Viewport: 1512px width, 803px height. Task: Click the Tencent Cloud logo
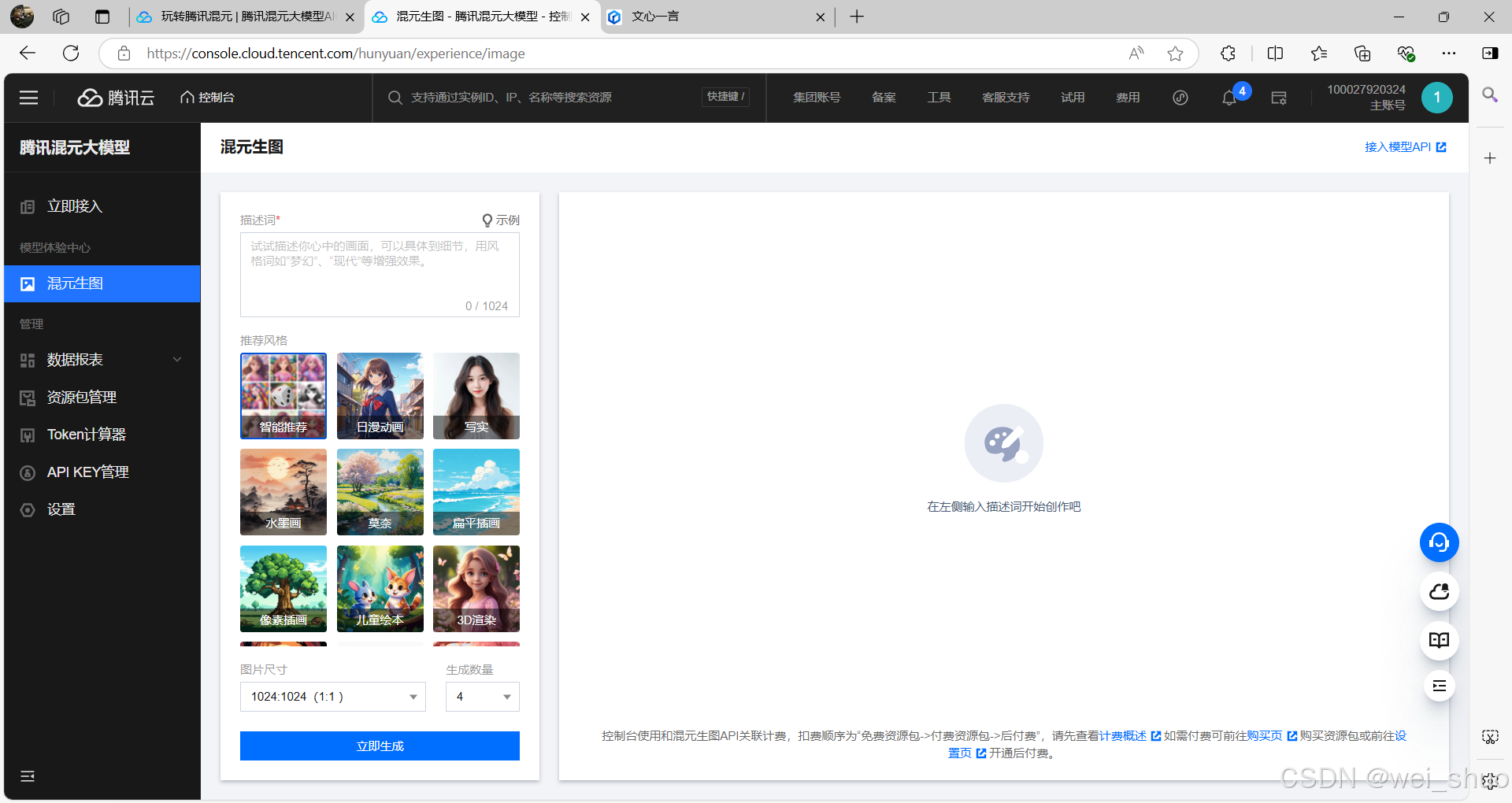point(116,98)
